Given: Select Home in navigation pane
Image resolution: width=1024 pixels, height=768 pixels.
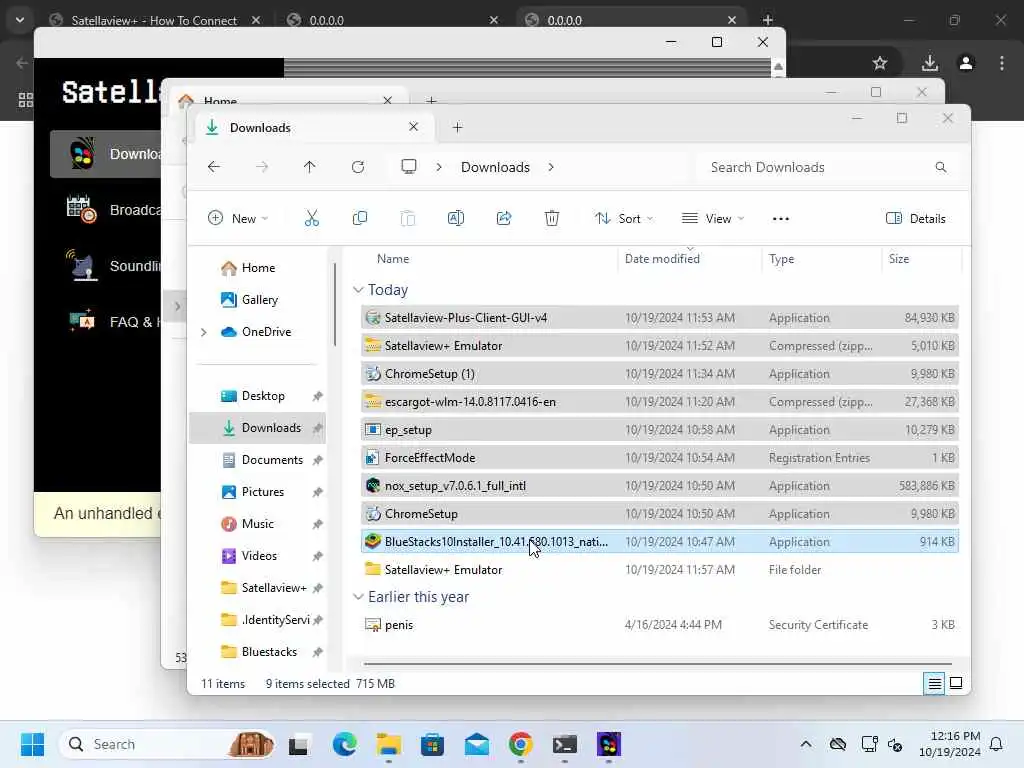Looking at the screenshot, I should [258, 268].
